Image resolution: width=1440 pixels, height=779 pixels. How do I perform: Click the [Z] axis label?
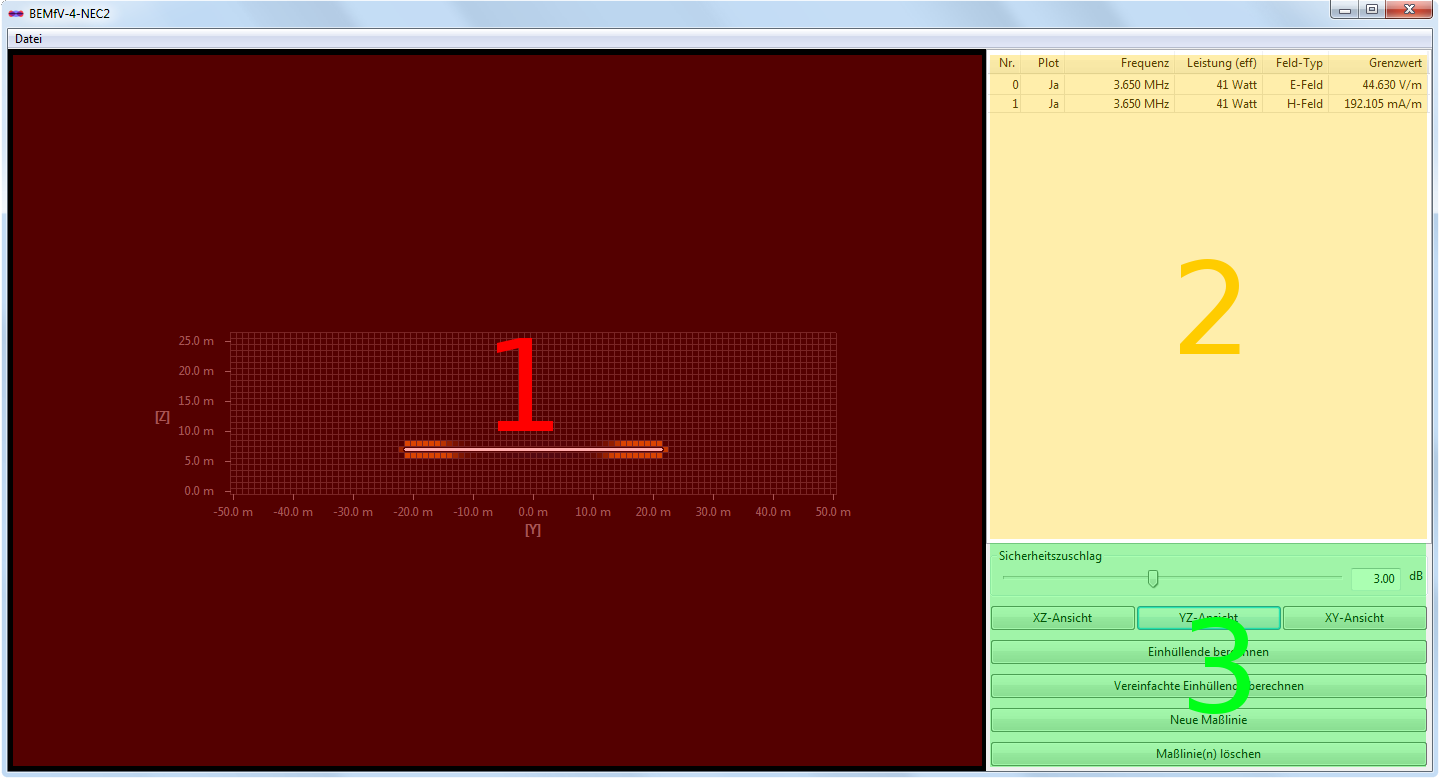tap(162, 416)
